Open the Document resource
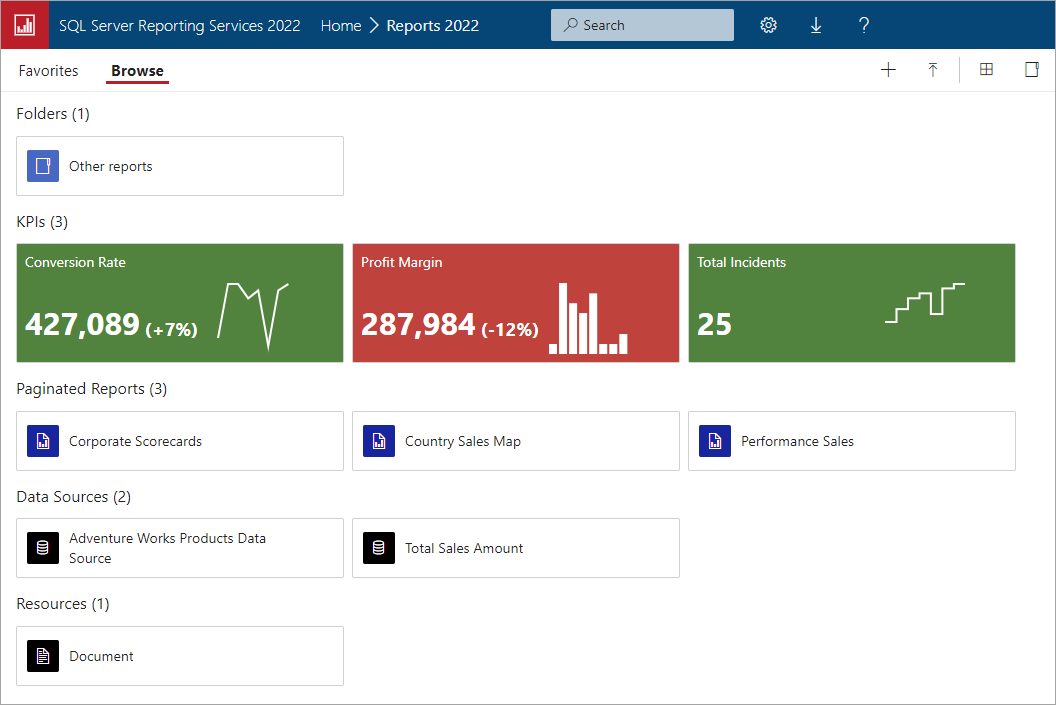1056x705 pixels. (x=180, y=656)
